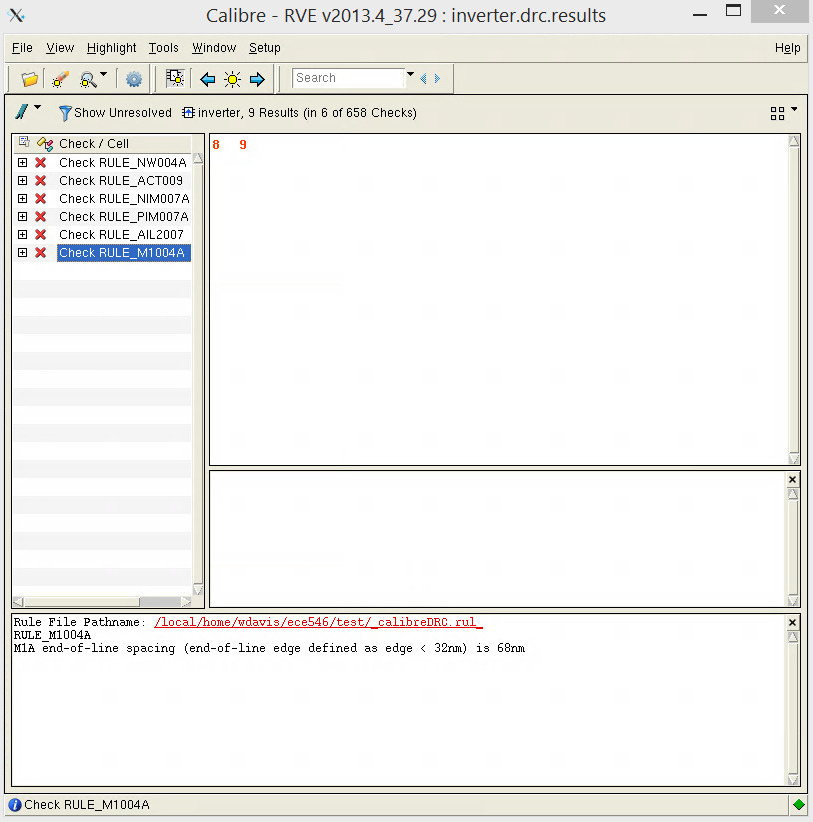Viewport: 813px width, 822px height.
Task: Click the sun-shaped highlight current result icon
Action: point(232,79)
